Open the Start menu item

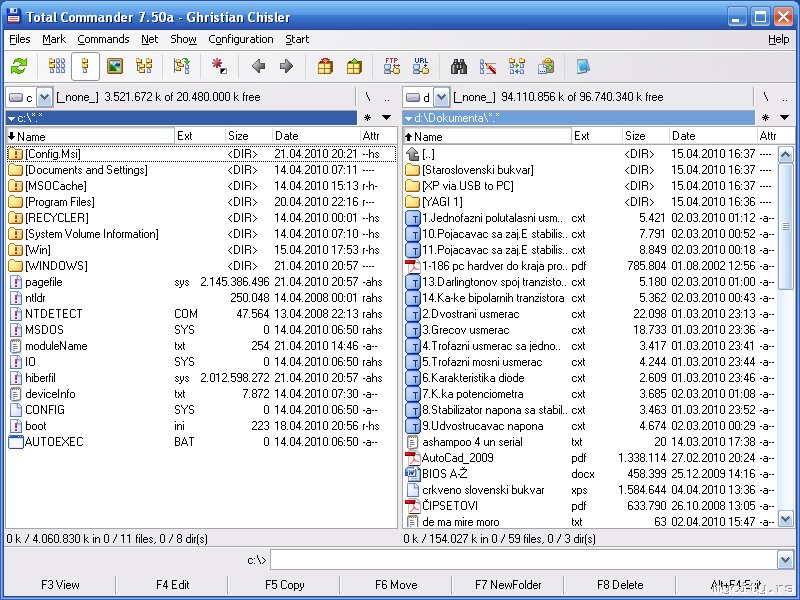(x=297, y=39)
